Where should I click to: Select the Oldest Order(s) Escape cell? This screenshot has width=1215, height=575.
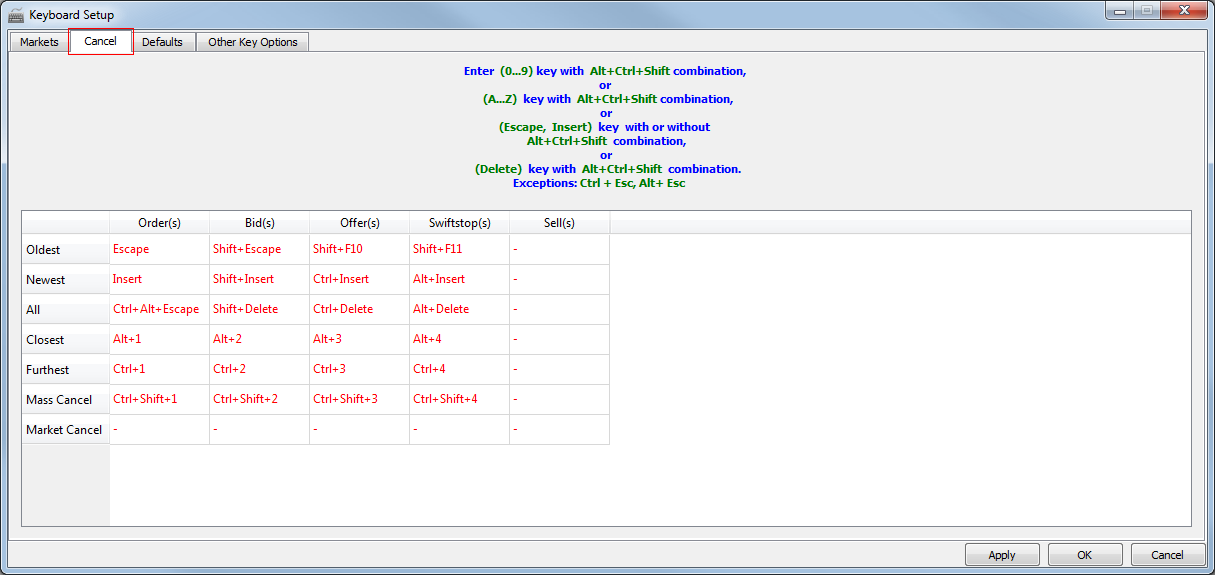159,249
